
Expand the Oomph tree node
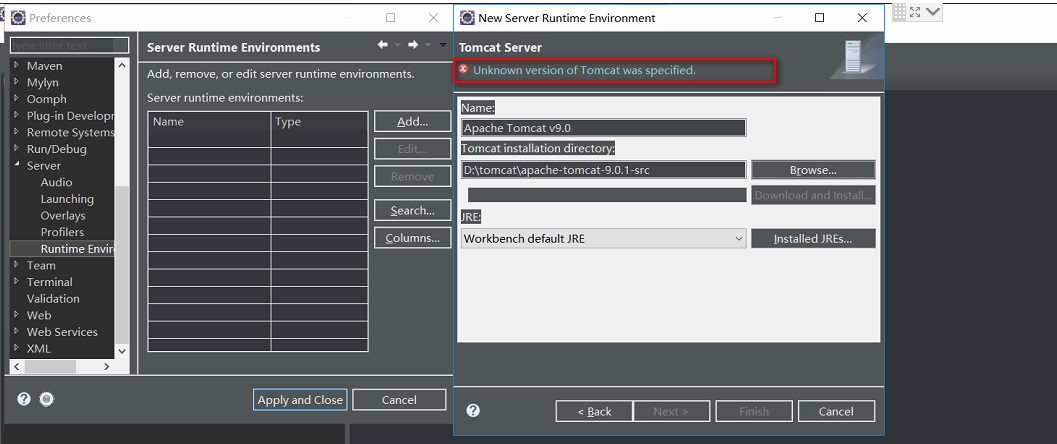click(17, 98)
